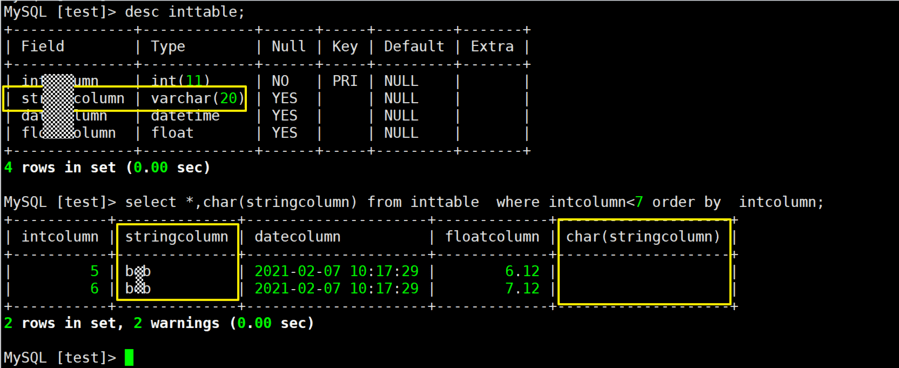The height and width of the screenshot is (368, 899).
Task: Click the 'floatcolumn' result header
Action: pos(492,237)
